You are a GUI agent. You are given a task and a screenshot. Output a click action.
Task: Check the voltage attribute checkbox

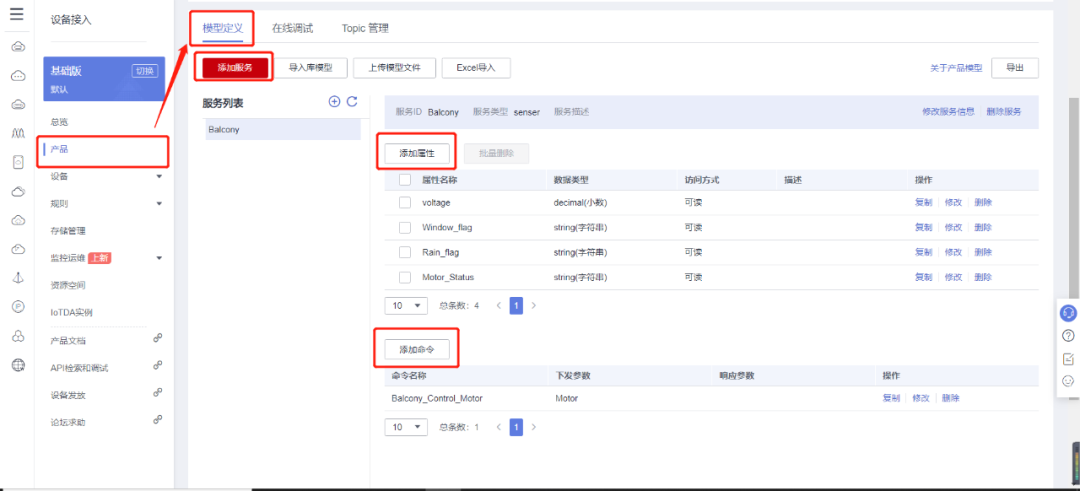405,202
